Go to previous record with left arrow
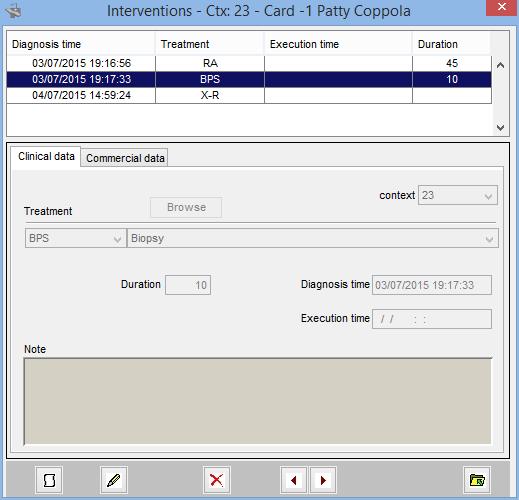Viewport: 519px width, 500px height. (294, 480)
